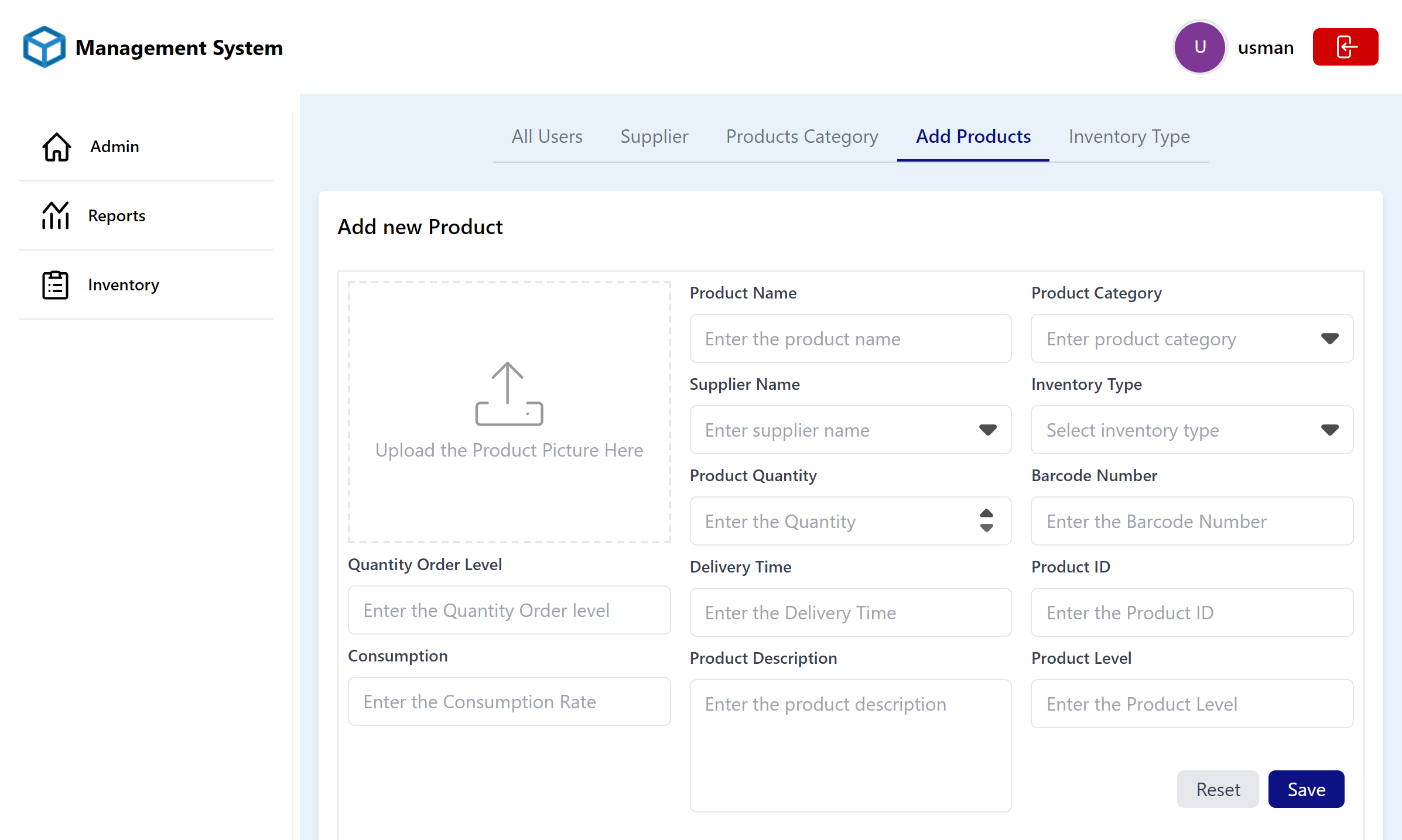1402x840 pixels.
Task: Click the blue cube logo icon
Action: (x=44, y=47)
